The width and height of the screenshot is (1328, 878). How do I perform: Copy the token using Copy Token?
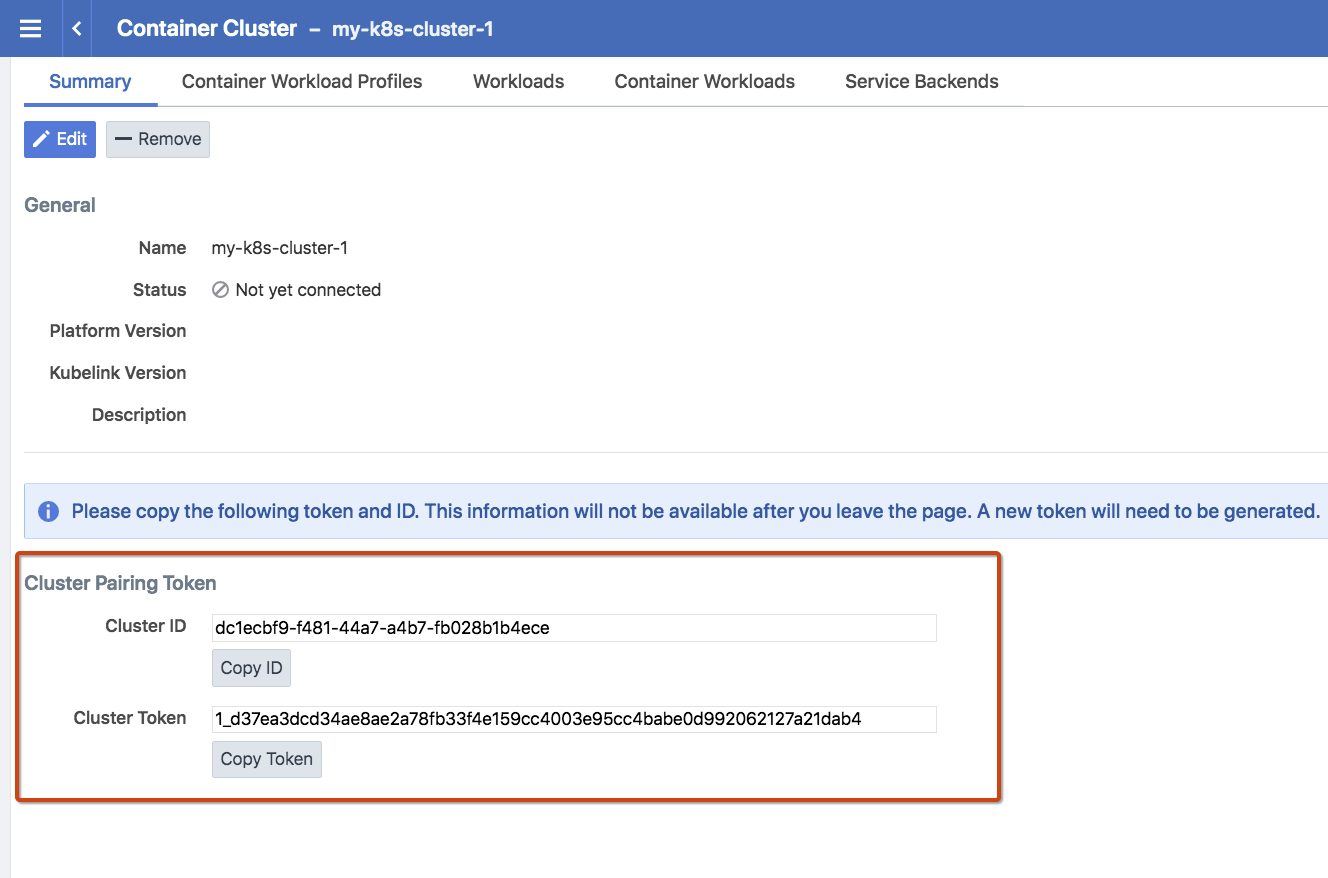click(266, 759)
